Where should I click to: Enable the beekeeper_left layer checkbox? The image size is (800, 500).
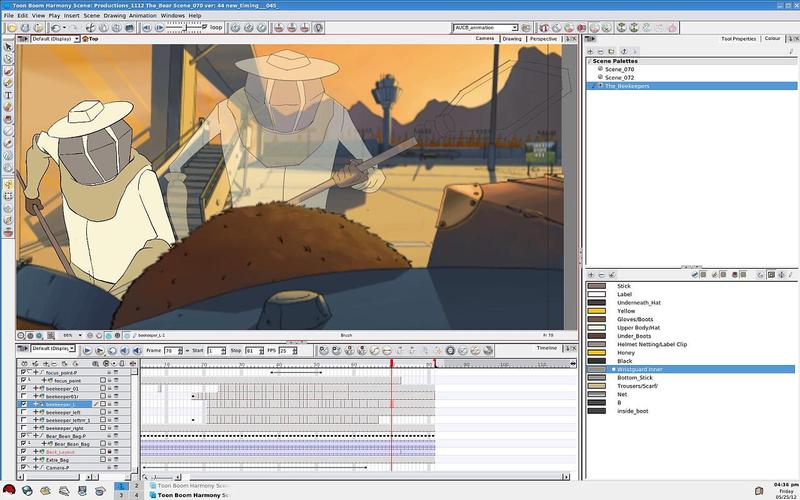[23, 412]
